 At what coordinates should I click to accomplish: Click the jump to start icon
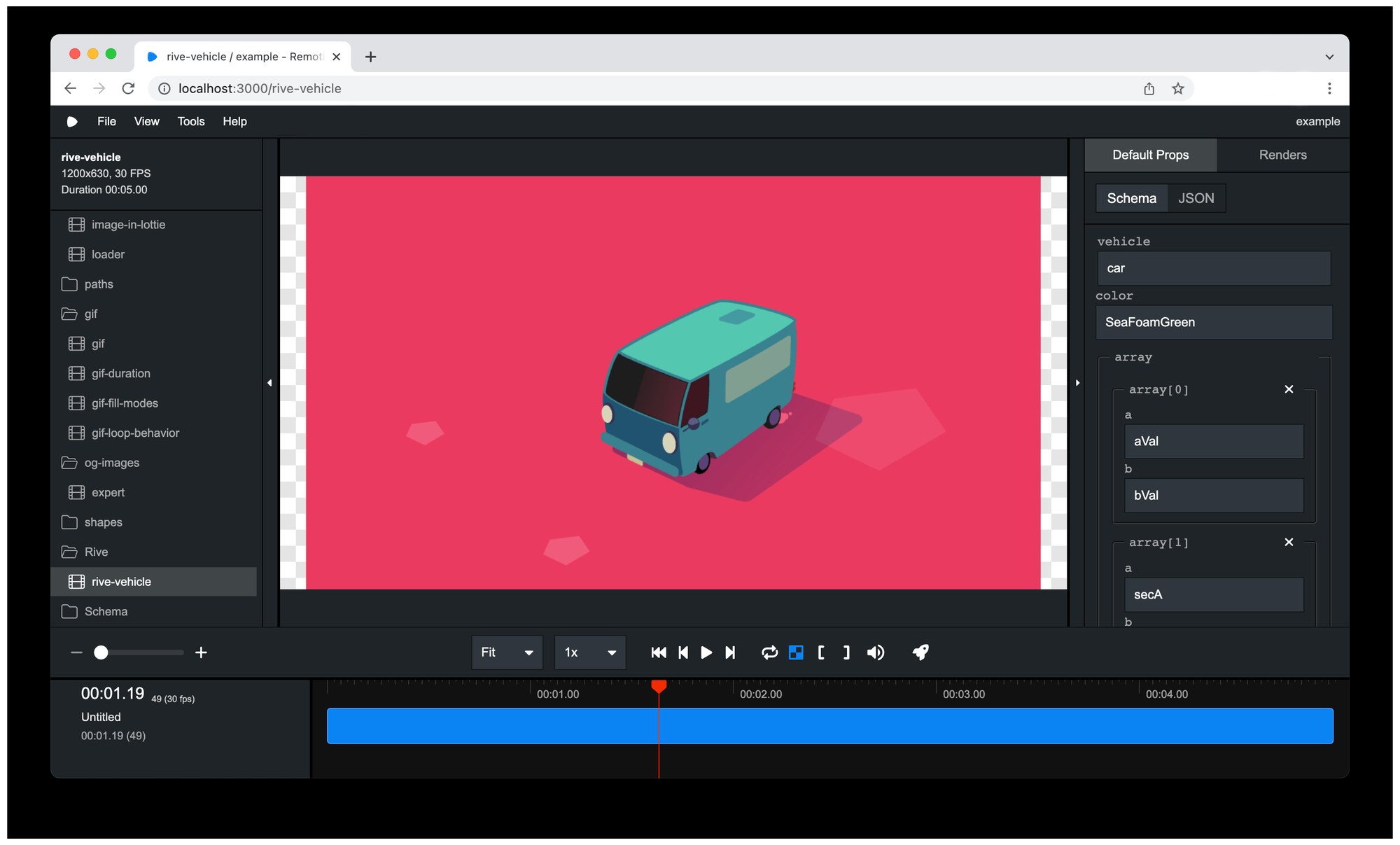pyautogui.click(x=658, y=652)
